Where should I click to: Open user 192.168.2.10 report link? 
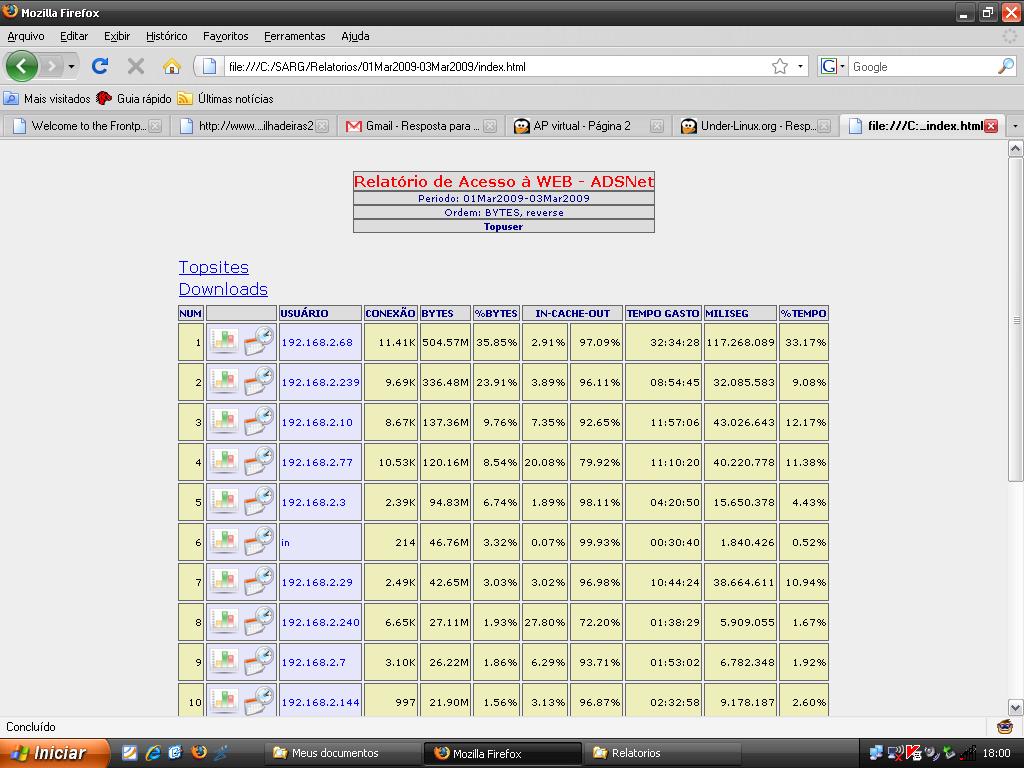317,422
